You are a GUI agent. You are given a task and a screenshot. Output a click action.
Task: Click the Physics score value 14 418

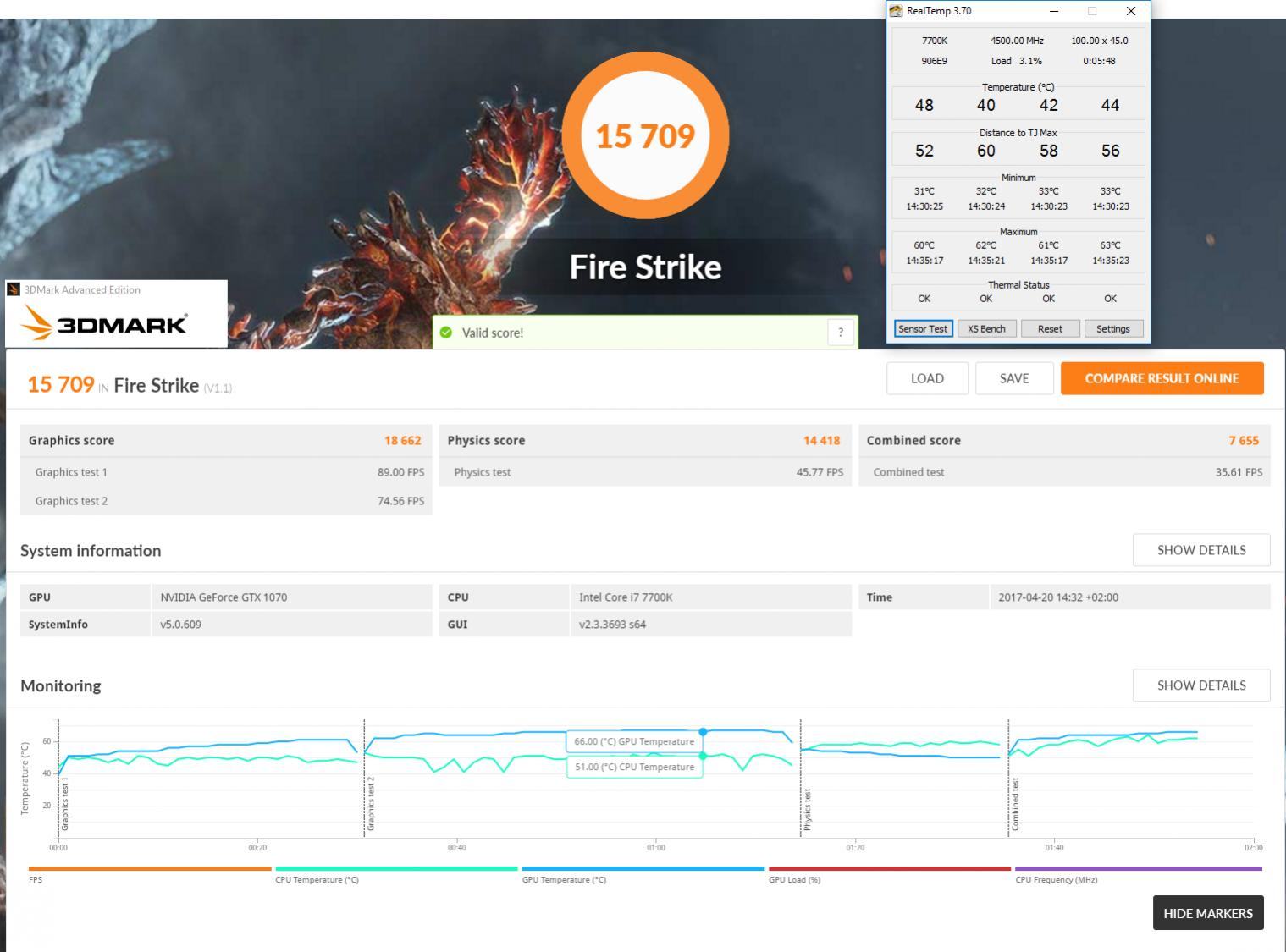click(x=821, y=441)
